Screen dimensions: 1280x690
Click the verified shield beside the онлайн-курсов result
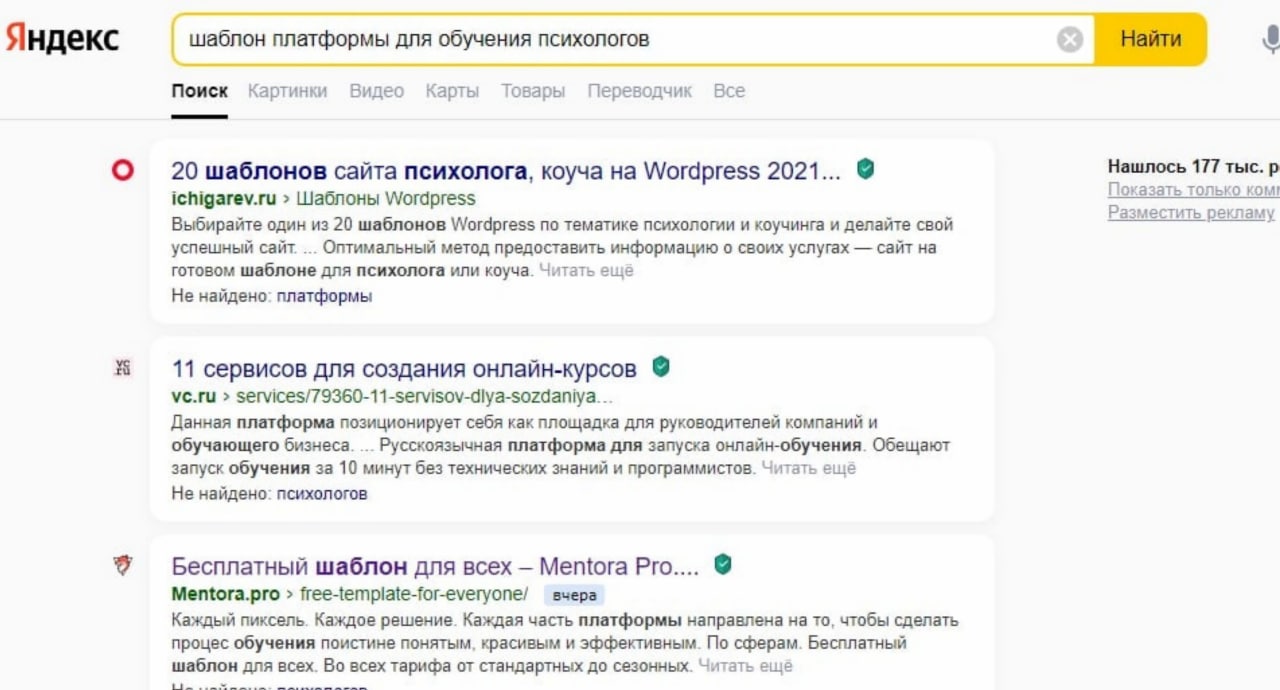pos(660,368)
